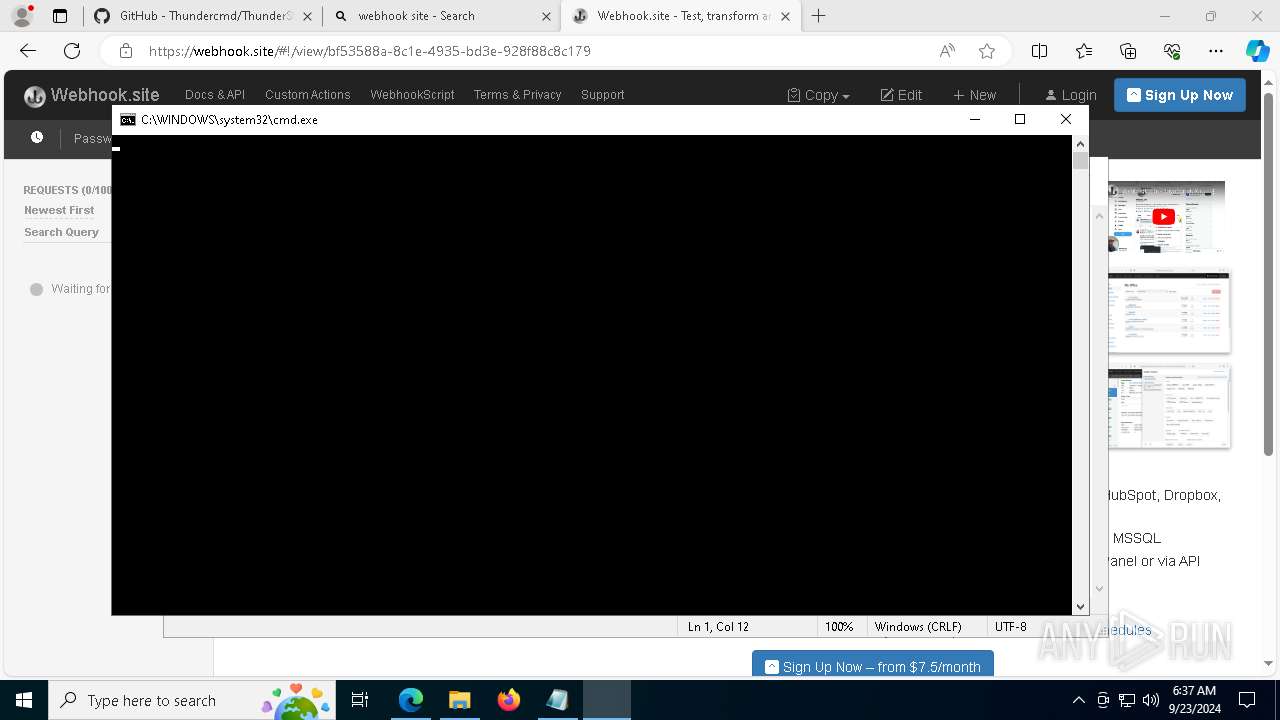
Task: Open the second screenshot thumbnail
Action: 1169,311
